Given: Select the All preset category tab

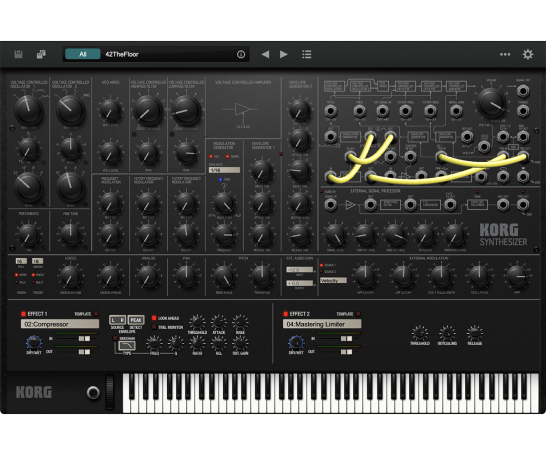Looking at the screenshot, I should pyautogui.click(x=83, y=54).
